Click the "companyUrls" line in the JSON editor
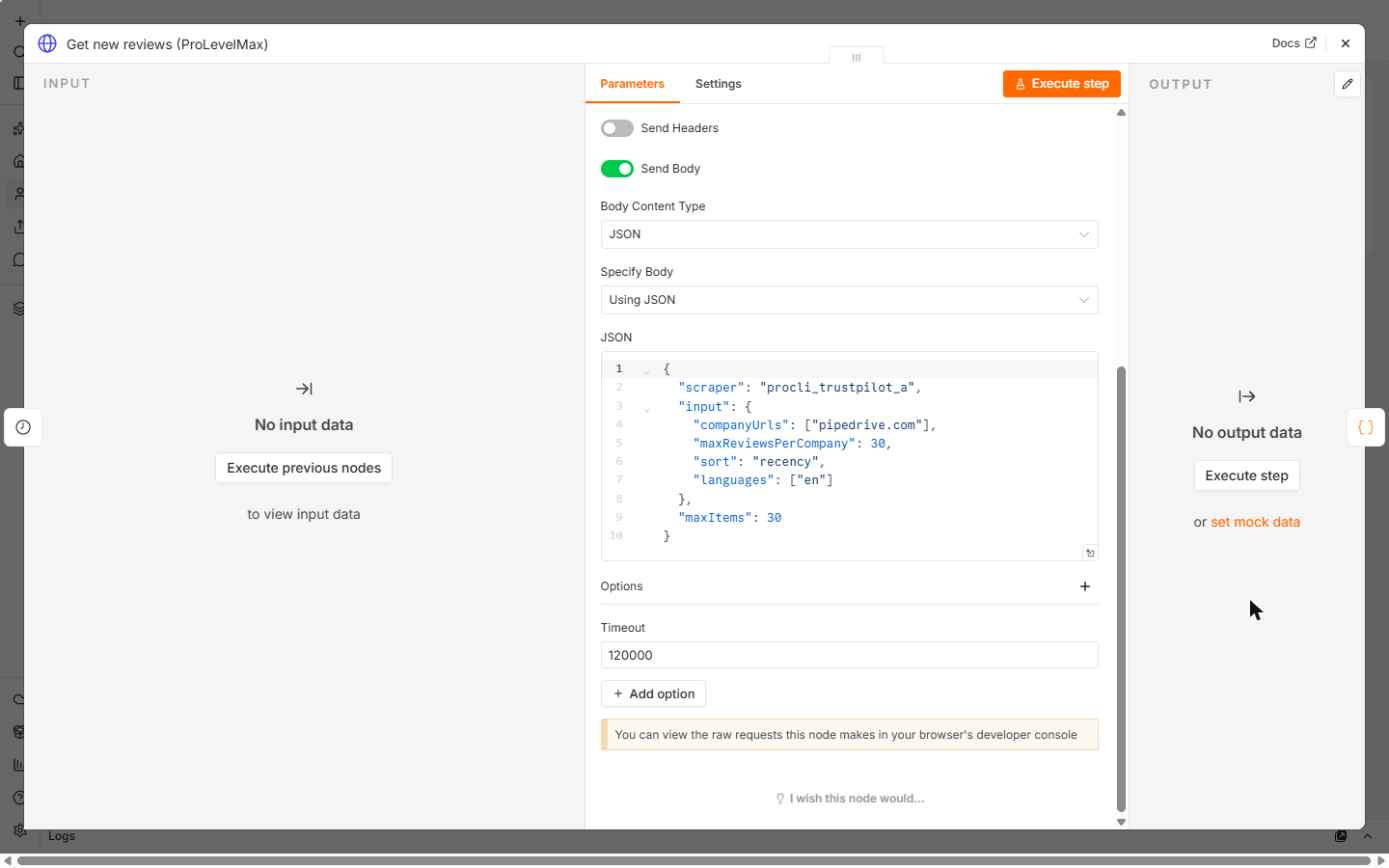 pos(814,425)
